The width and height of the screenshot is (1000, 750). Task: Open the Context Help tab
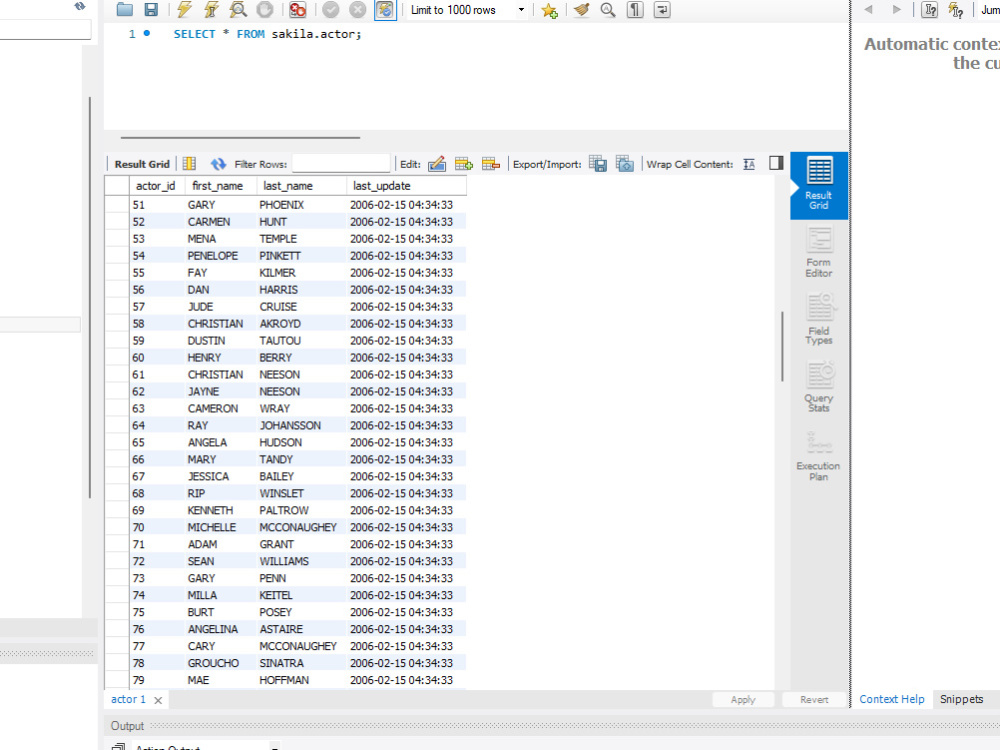pyautogui.click(x=892, y=699)
